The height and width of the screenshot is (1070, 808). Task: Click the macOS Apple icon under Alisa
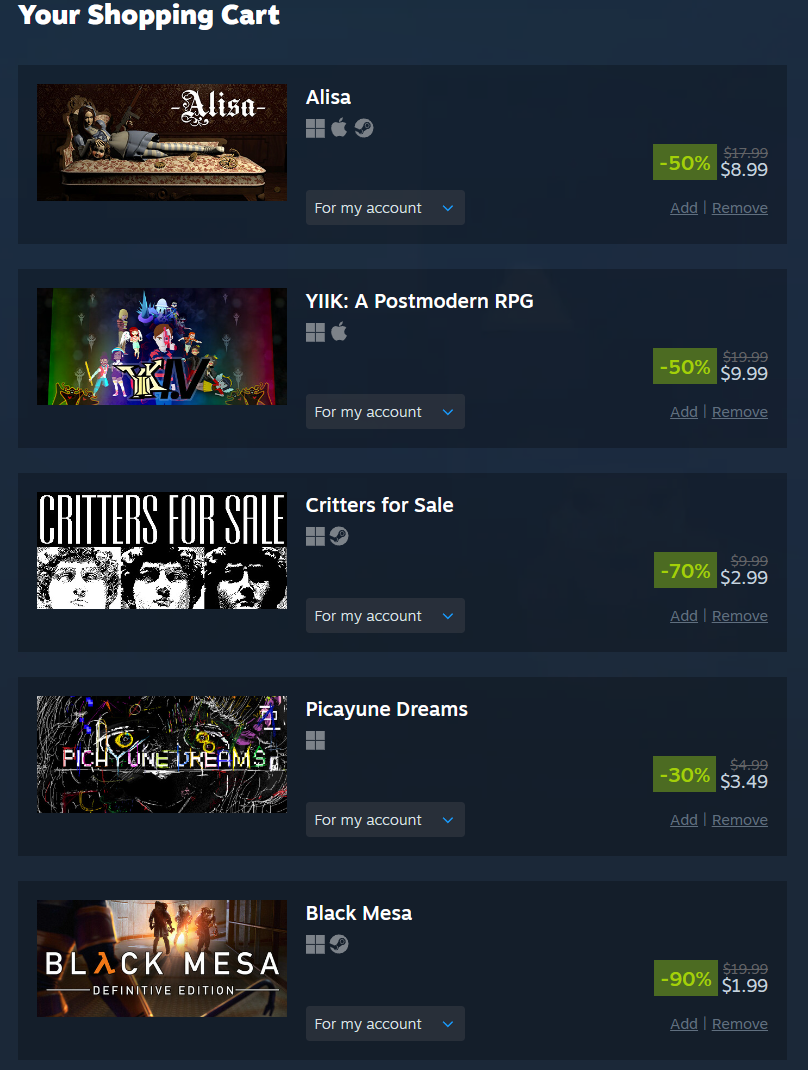(x=339, y=128)
